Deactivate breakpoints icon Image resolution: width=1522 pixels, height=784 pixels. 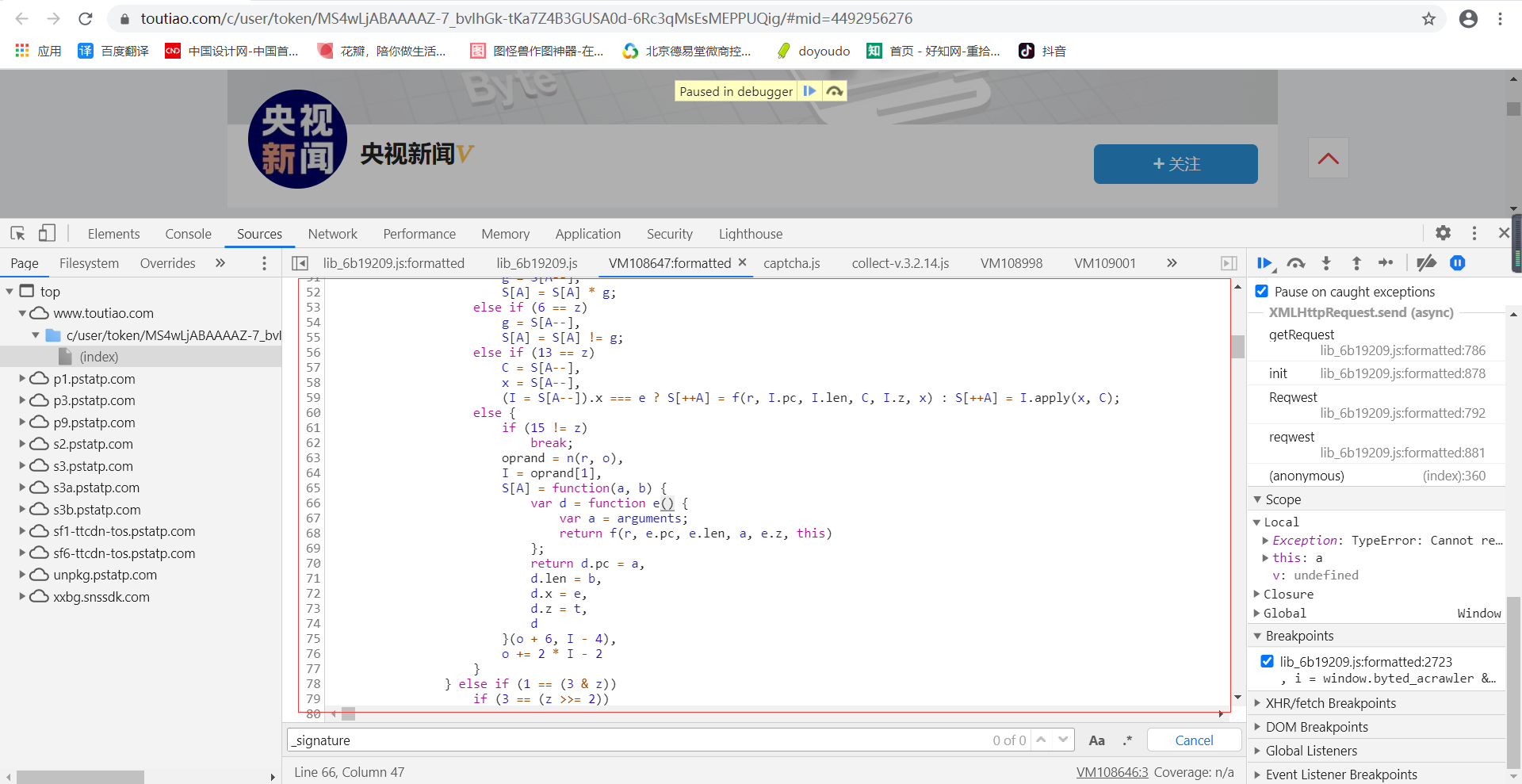1426,263
